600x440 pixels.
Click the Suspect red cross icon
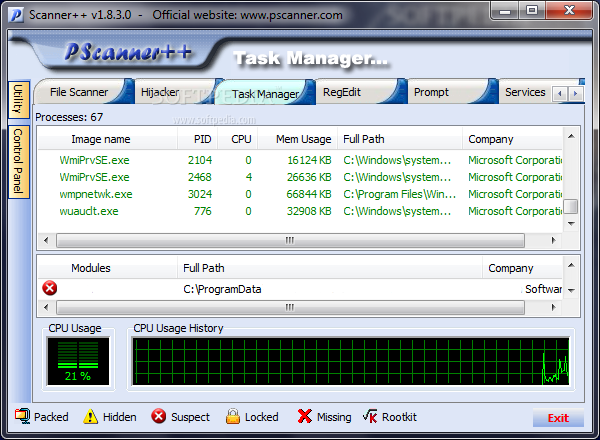(x=158, y=416)
